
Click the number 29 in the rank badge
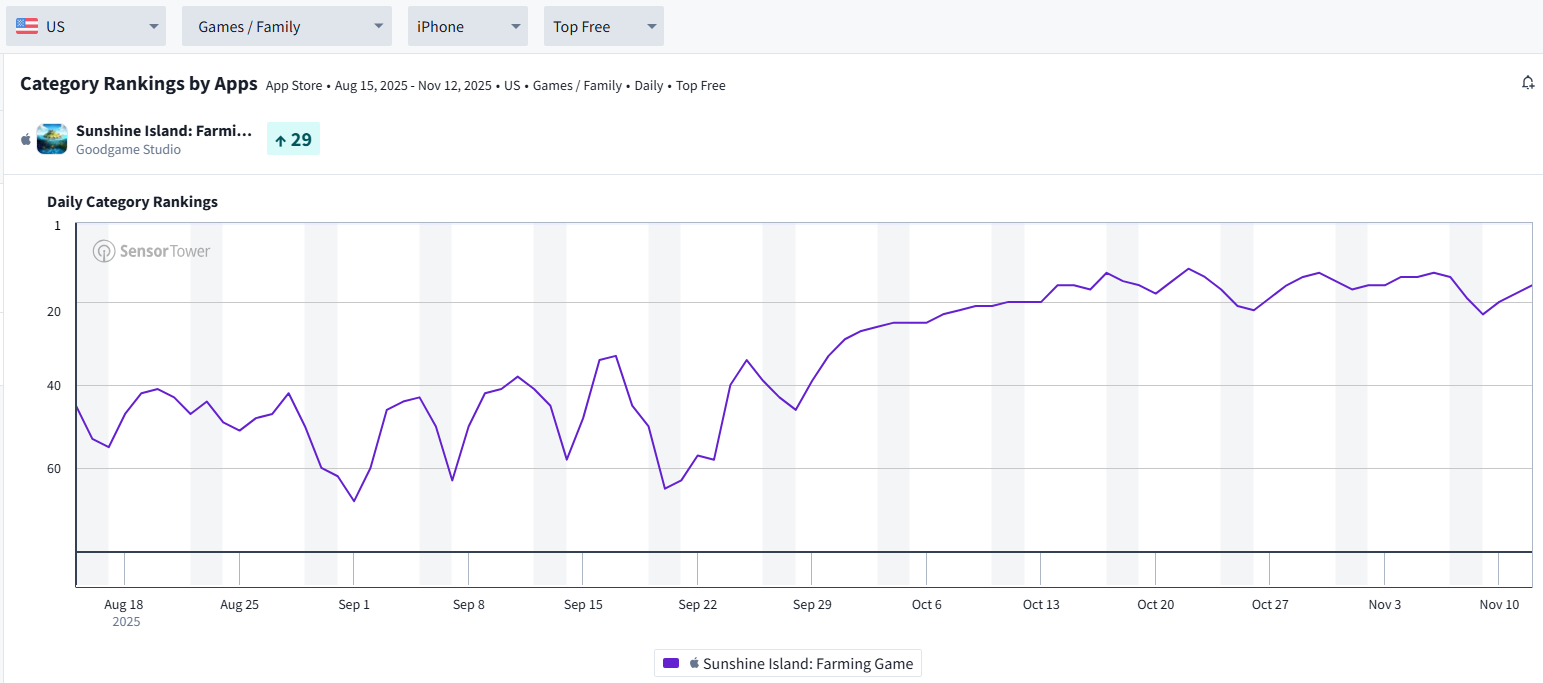coord(301,140)
